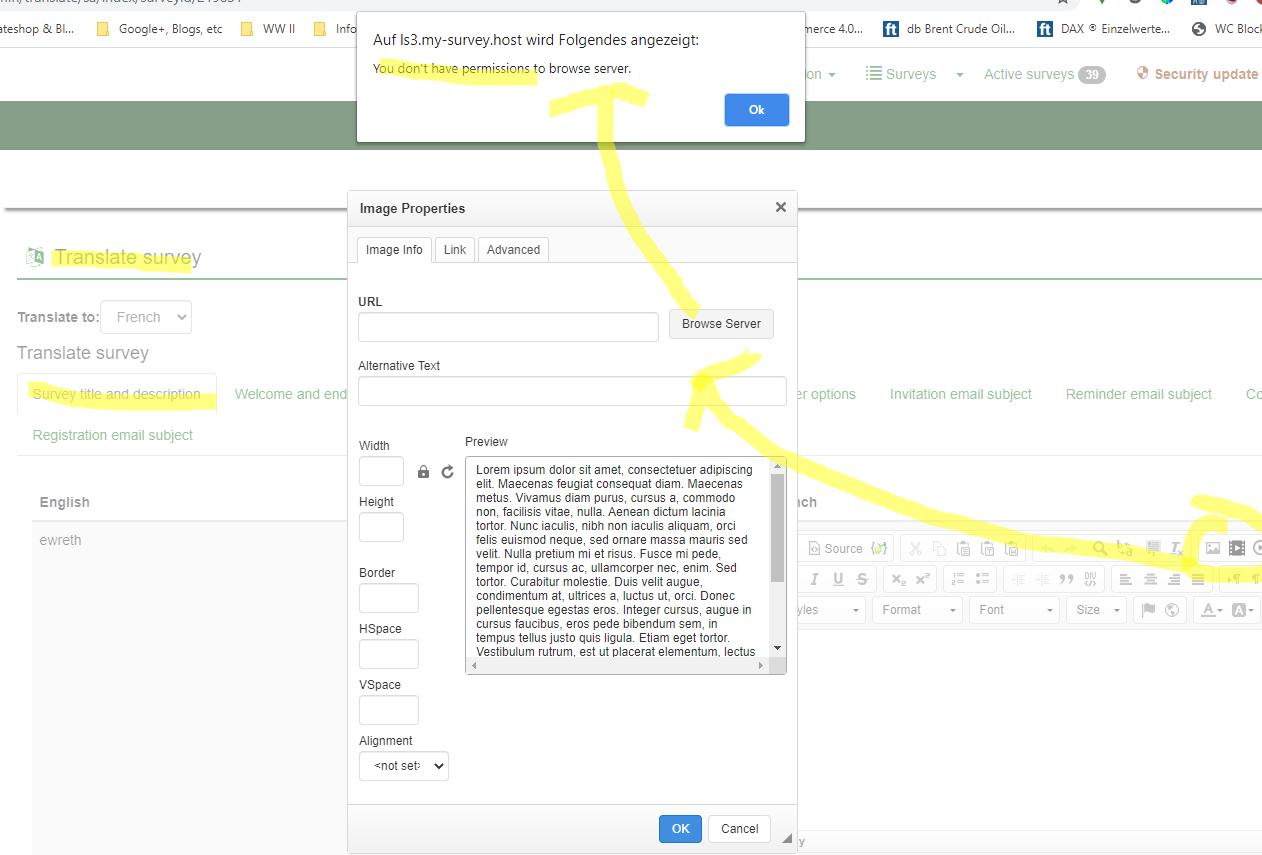Click the align center icon

1151,579
